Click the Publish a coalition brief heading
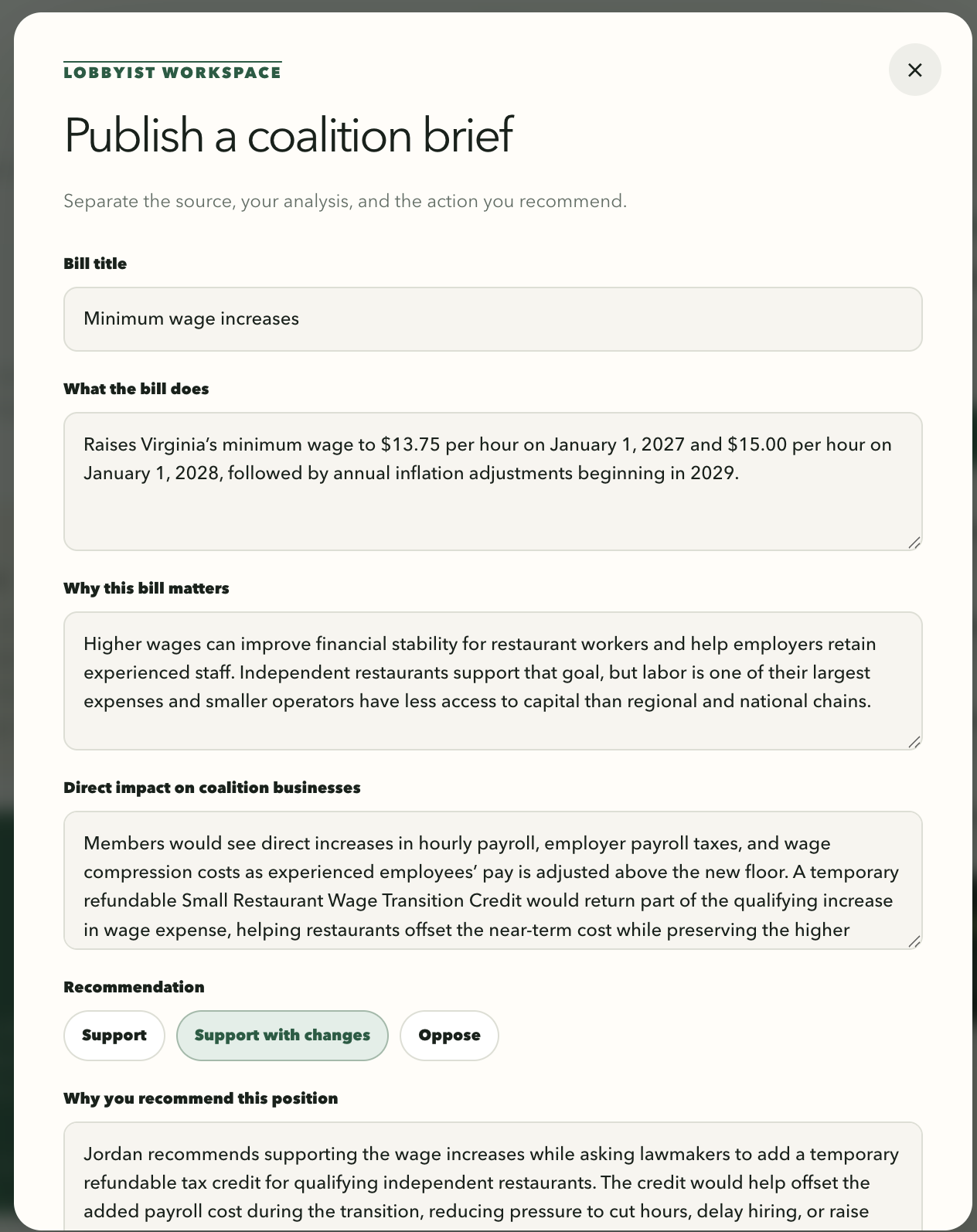Image resolution: width=977 pixels, height=1232 pixels. (x=288, y=135)
